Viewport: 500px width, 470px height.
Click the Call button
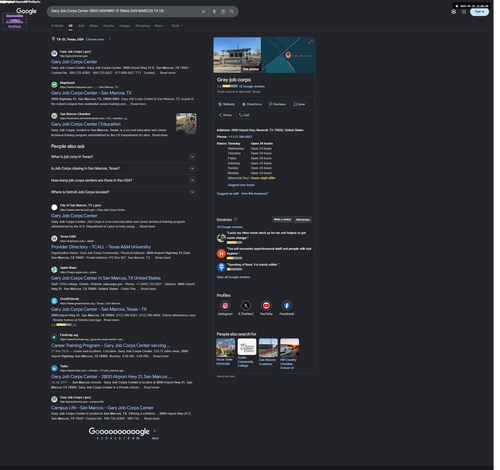(244, 115)
